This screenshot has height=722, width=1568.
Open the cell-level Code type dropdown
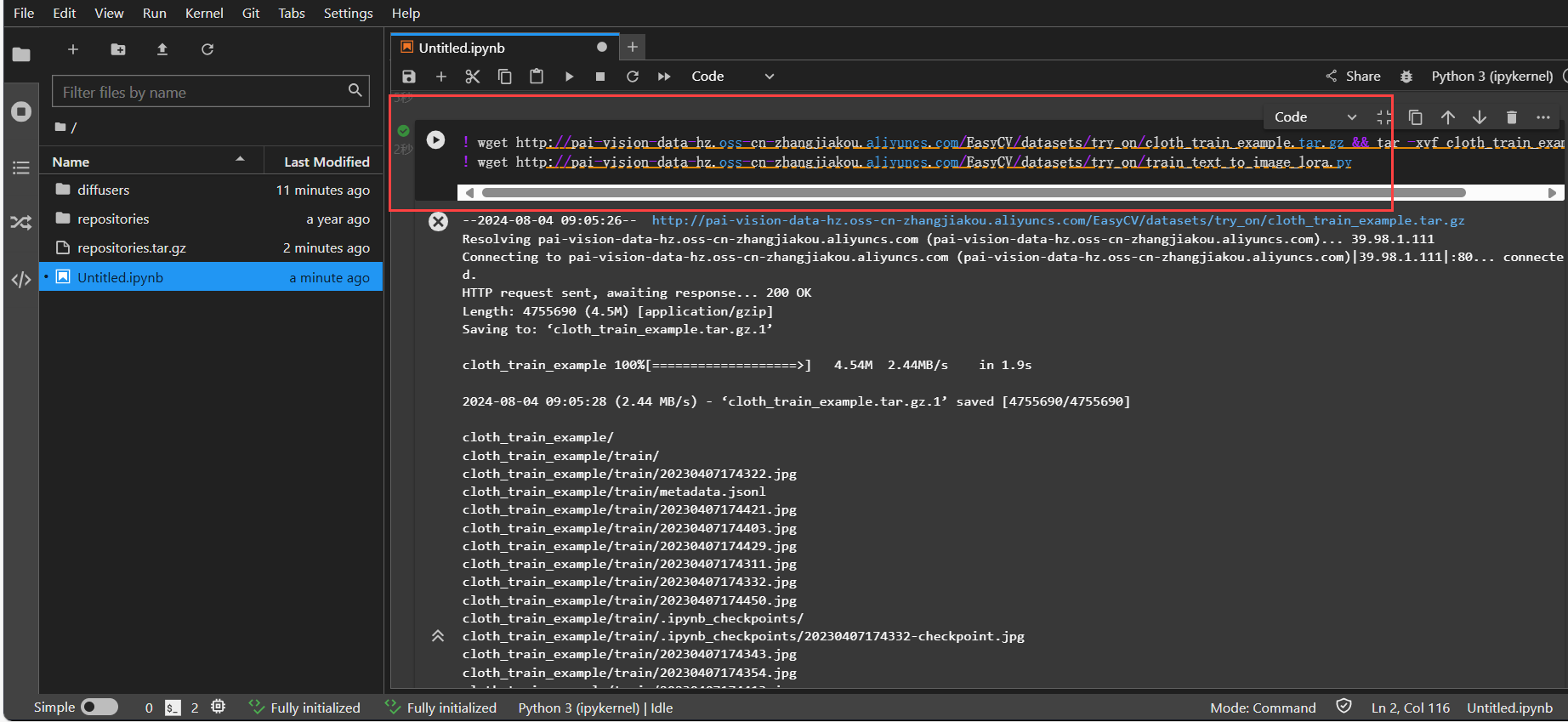point(1315,117)
